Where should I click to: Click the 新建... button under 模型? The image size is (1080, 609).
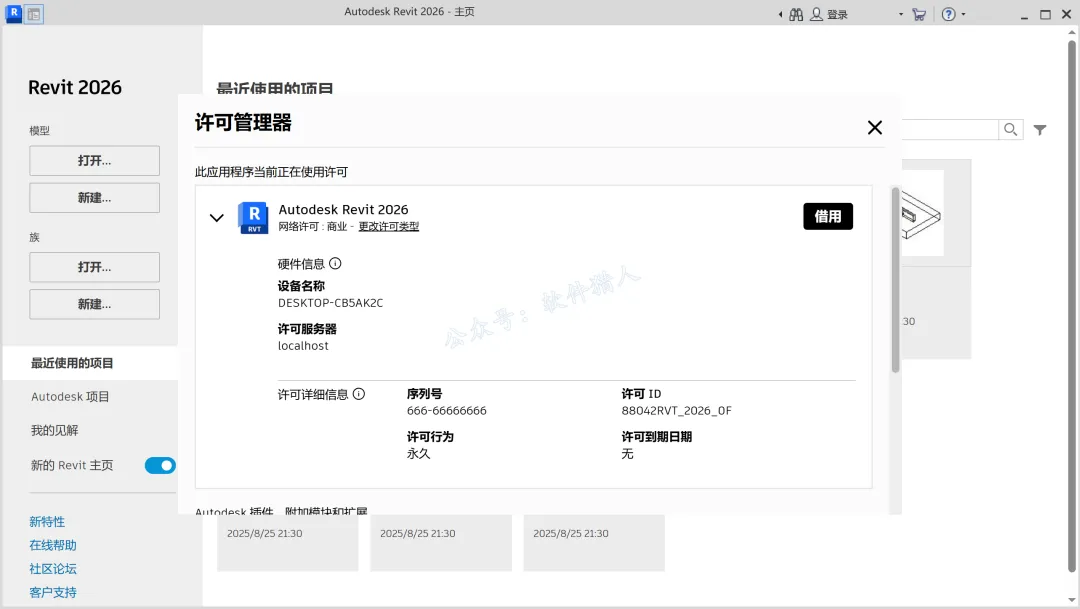click(94, 198)
